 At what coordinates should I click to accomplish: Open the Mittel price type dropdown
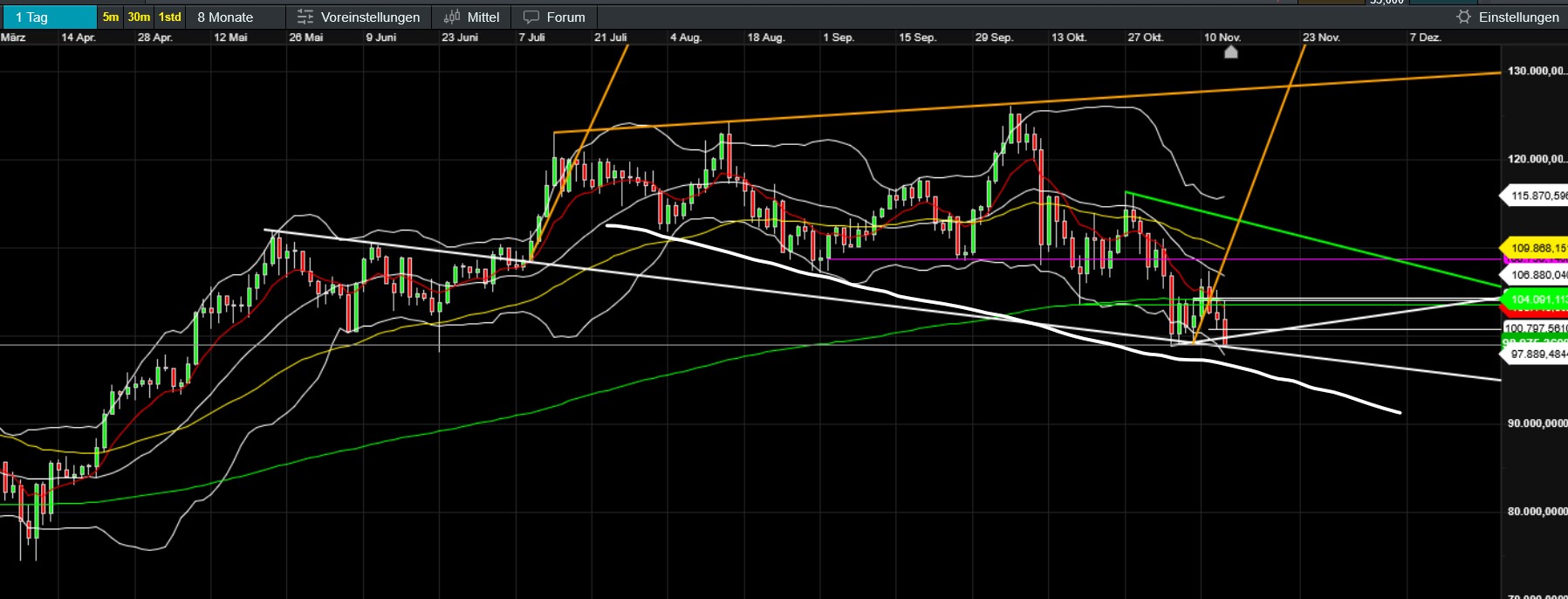point(483,17)
